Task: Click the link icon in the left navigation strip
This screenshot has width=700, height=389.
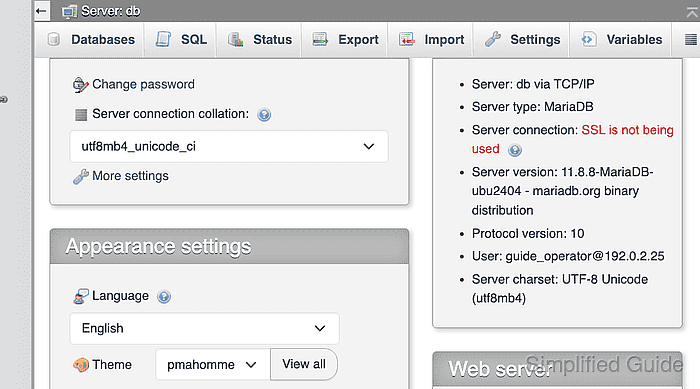Action: pos(4,100)
